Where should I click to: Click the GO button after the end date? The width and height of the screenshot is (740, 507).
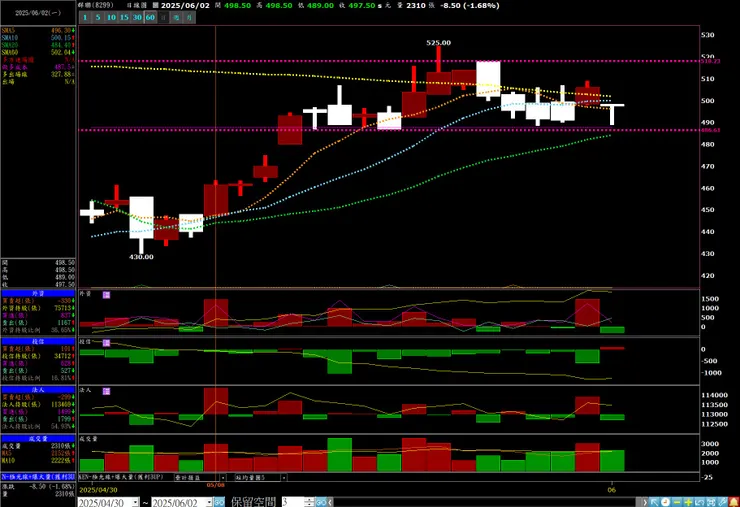point(219,502)
